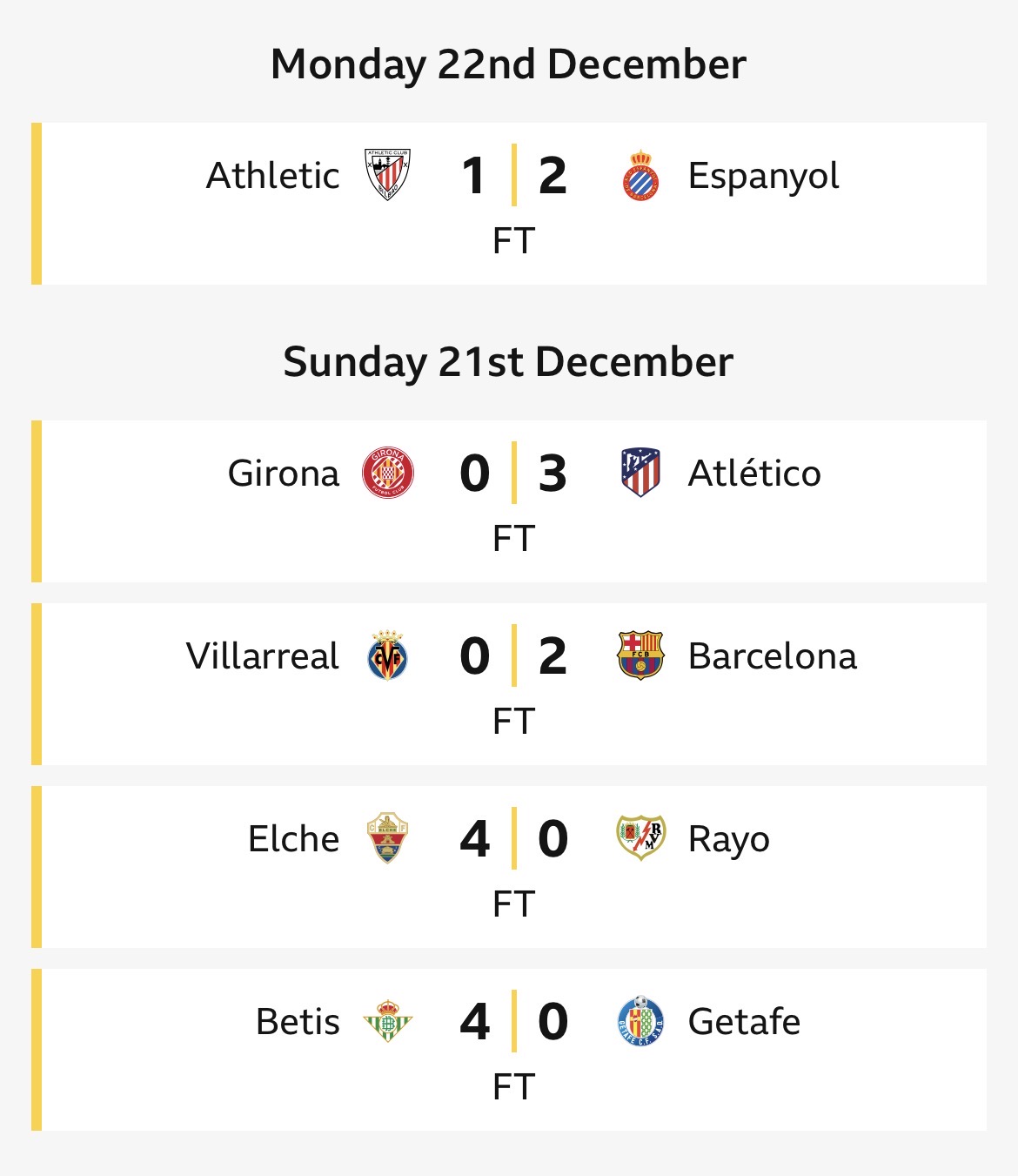Click the Espanyol crest icon
The width and height of the screenshot is (1018, 1176).
point(640,175)
